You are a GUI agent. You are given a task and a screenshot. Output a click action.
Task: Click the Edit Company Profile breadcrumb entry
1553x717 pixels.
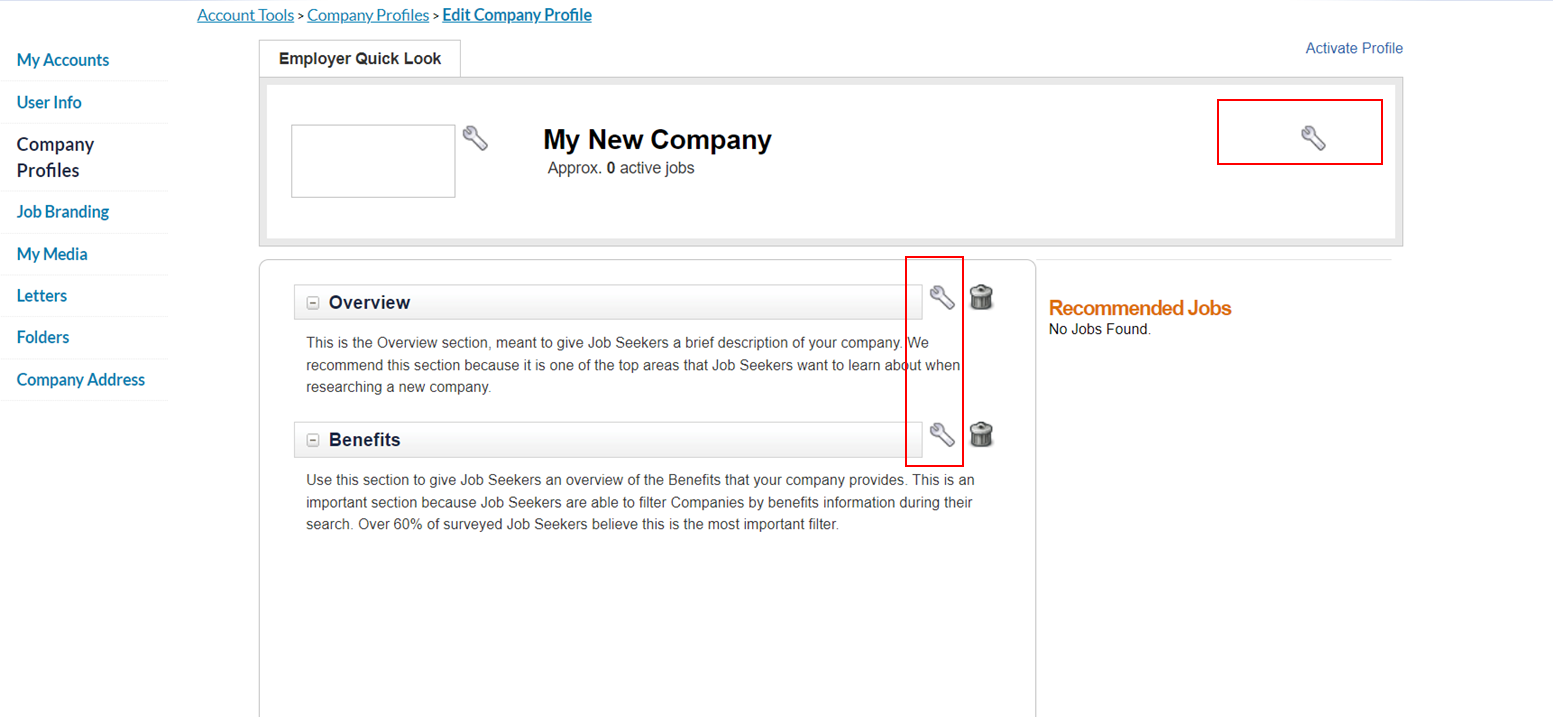pos(517,14)
